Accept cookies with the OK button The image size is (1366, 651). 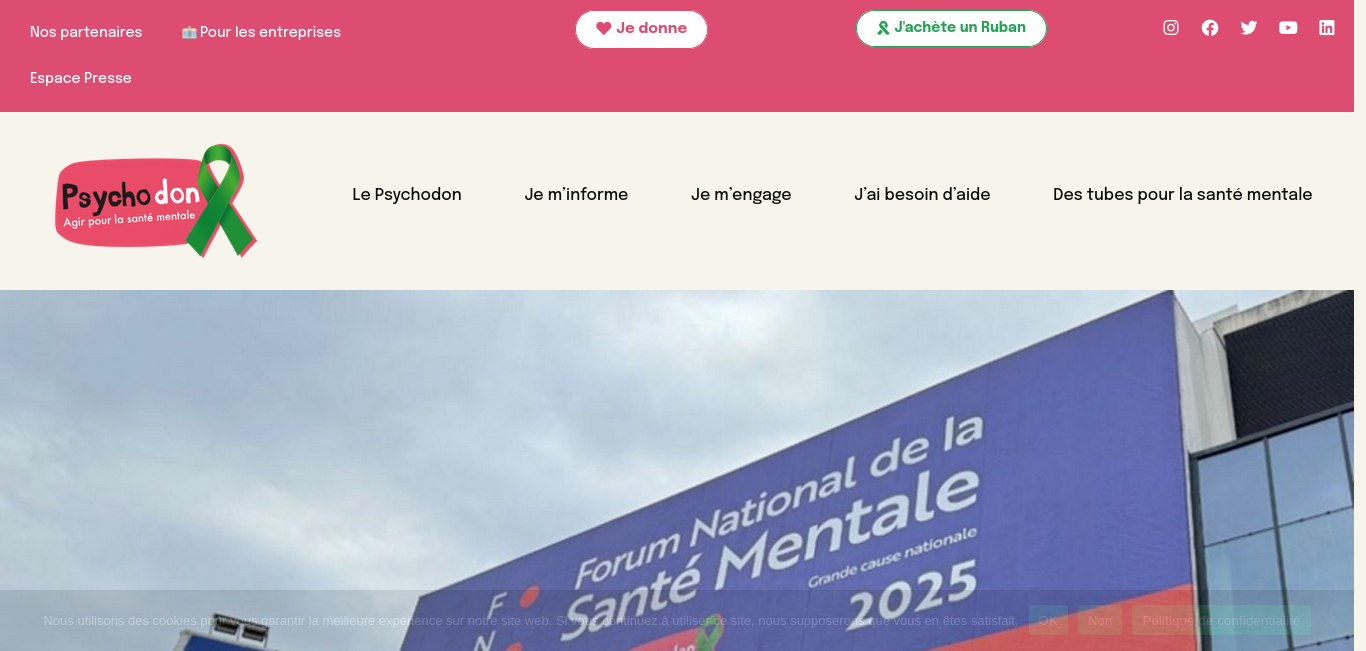coord(1048,620)
